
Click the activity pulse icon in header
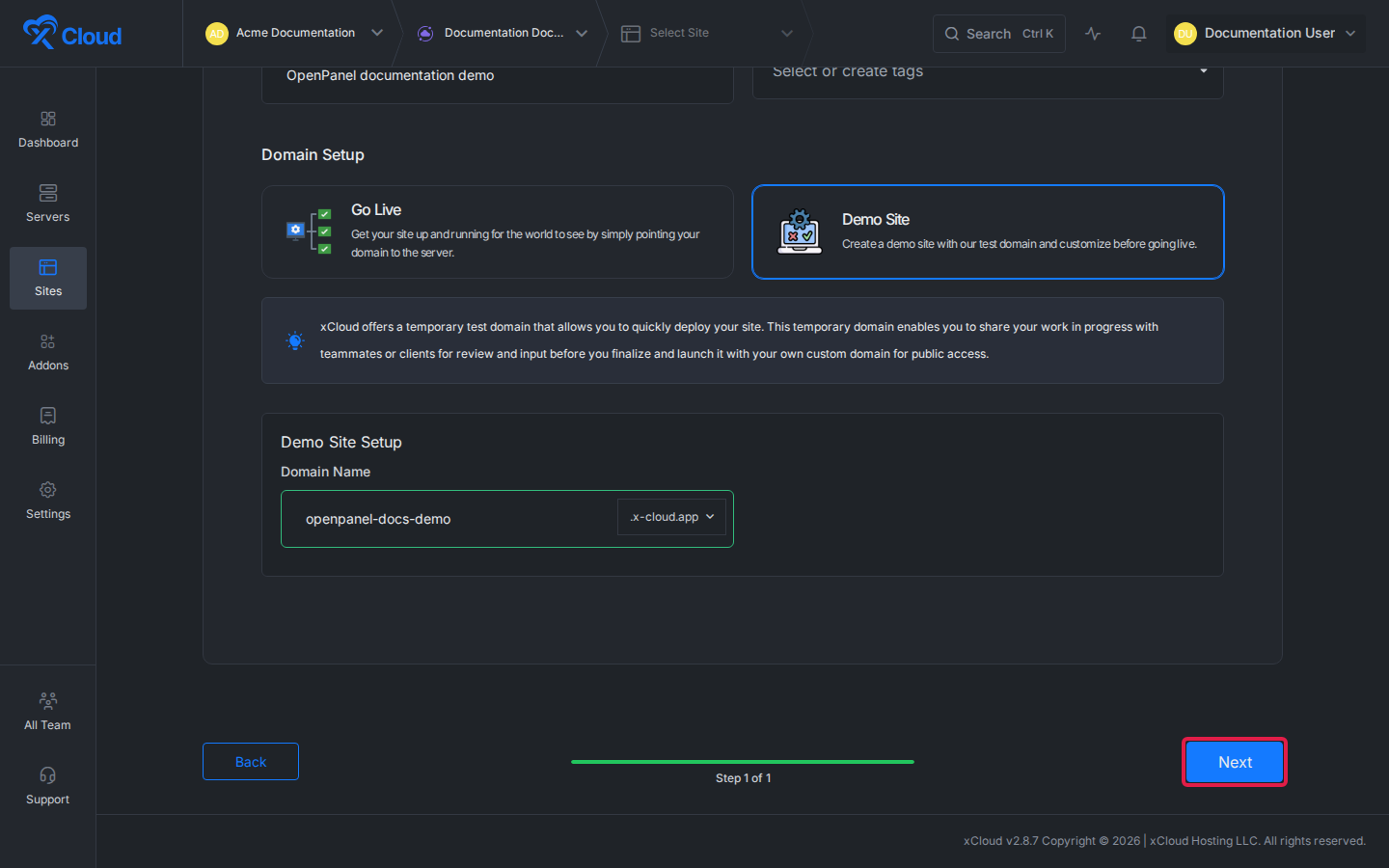1093,34
